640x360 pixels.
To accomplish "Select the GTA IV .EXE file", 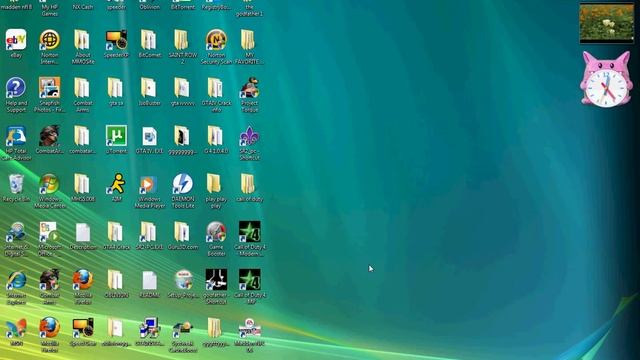I will pyautogui.click(x=149, y=136).
